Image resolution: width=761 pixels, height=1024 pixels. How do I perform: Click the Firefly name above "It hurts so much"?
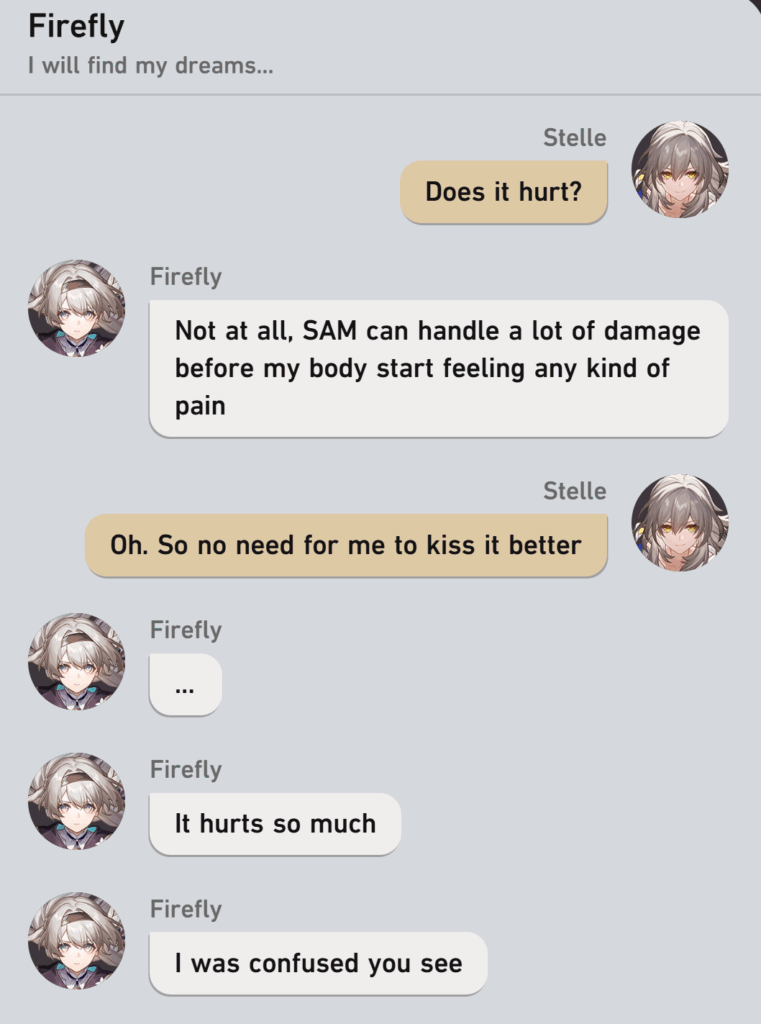coord(186,770)
